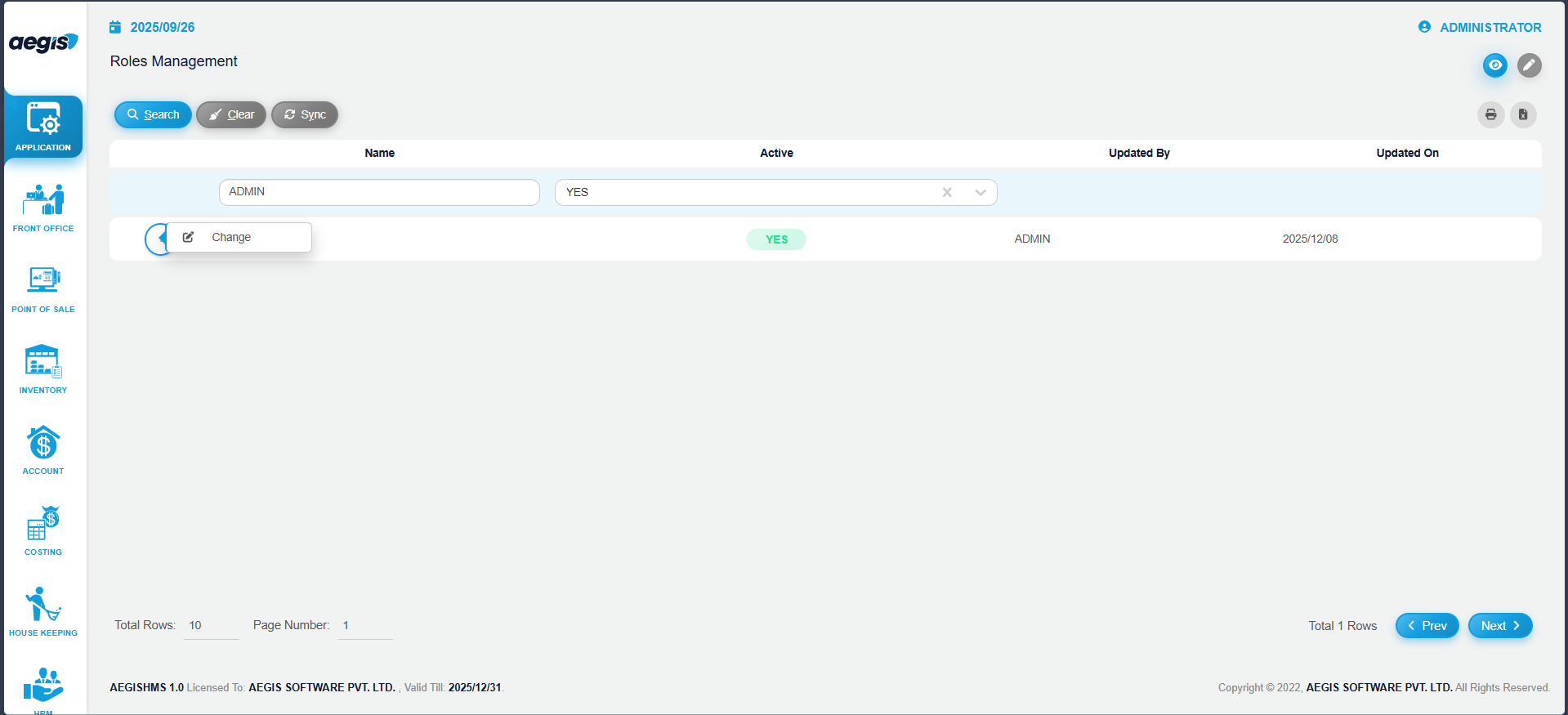Click the export file icon
This screenshot has height=715, width=1568.
[1523, 114]
